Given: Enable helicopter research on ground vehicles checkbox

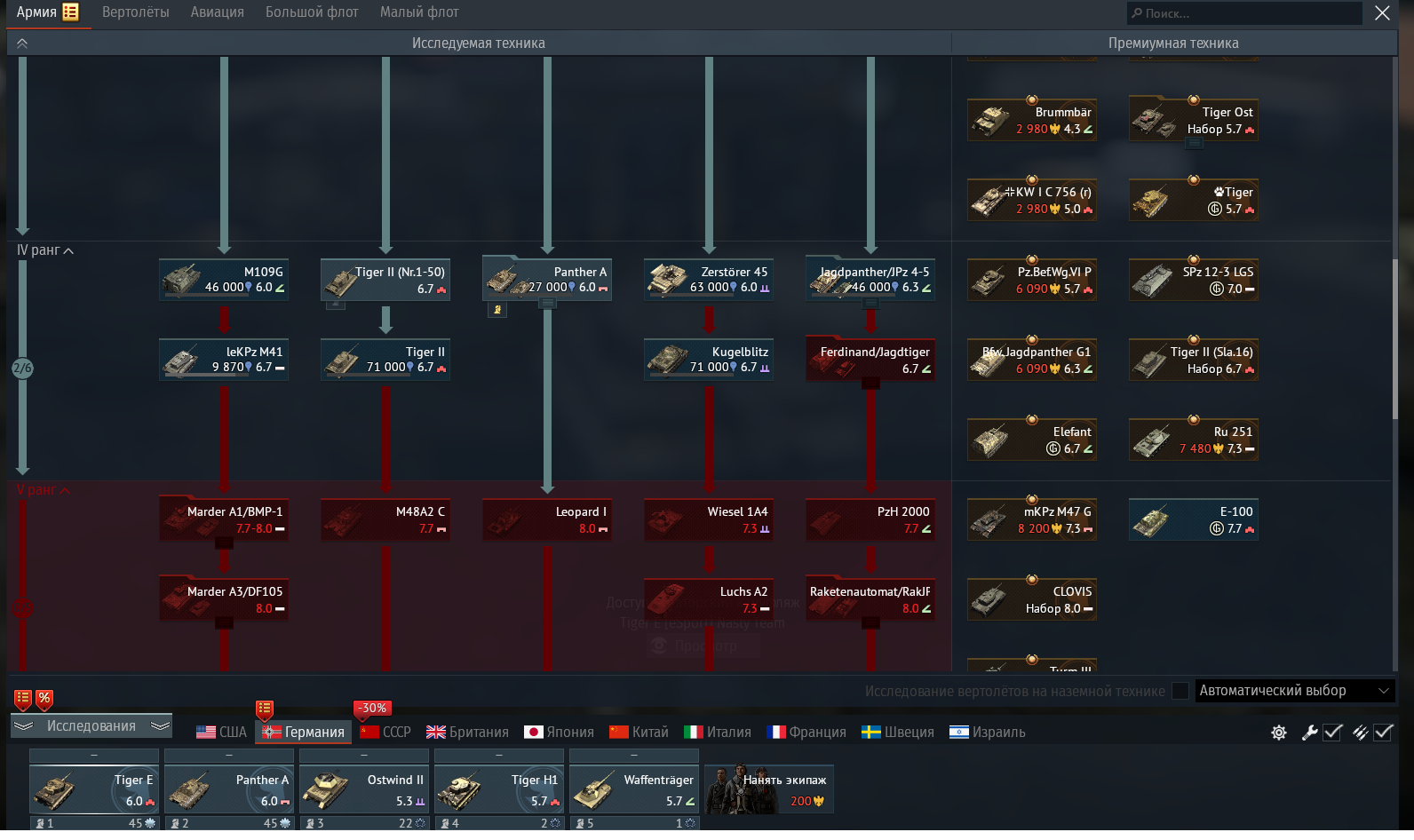Looking at the screenshot, I should (x=1180, y=691).
